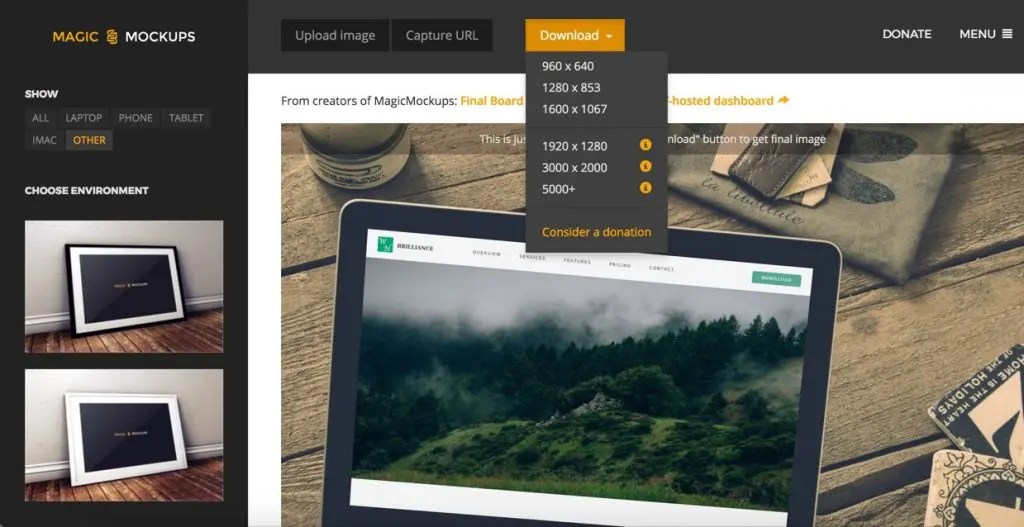Click the share arrow after hosted dashboard
Viewport: 1024px width, 527px height.
click(x=784, y=101)
